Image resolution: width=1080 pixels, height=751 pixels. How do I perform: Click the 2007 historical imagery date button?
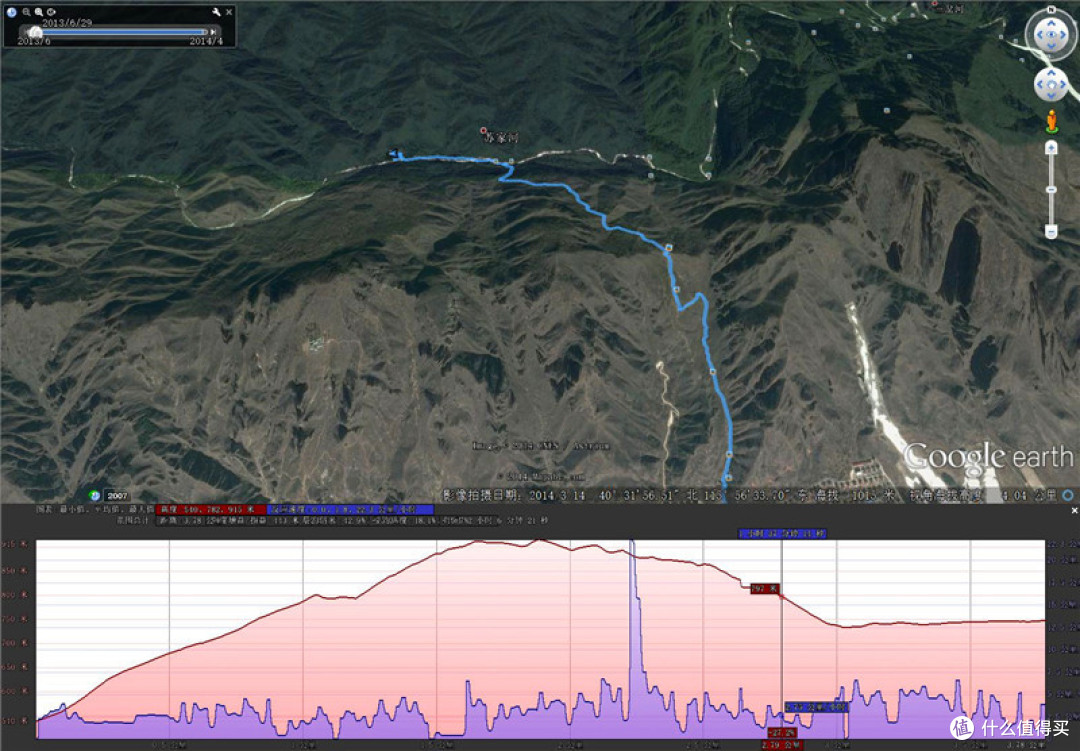pos(117,495)
